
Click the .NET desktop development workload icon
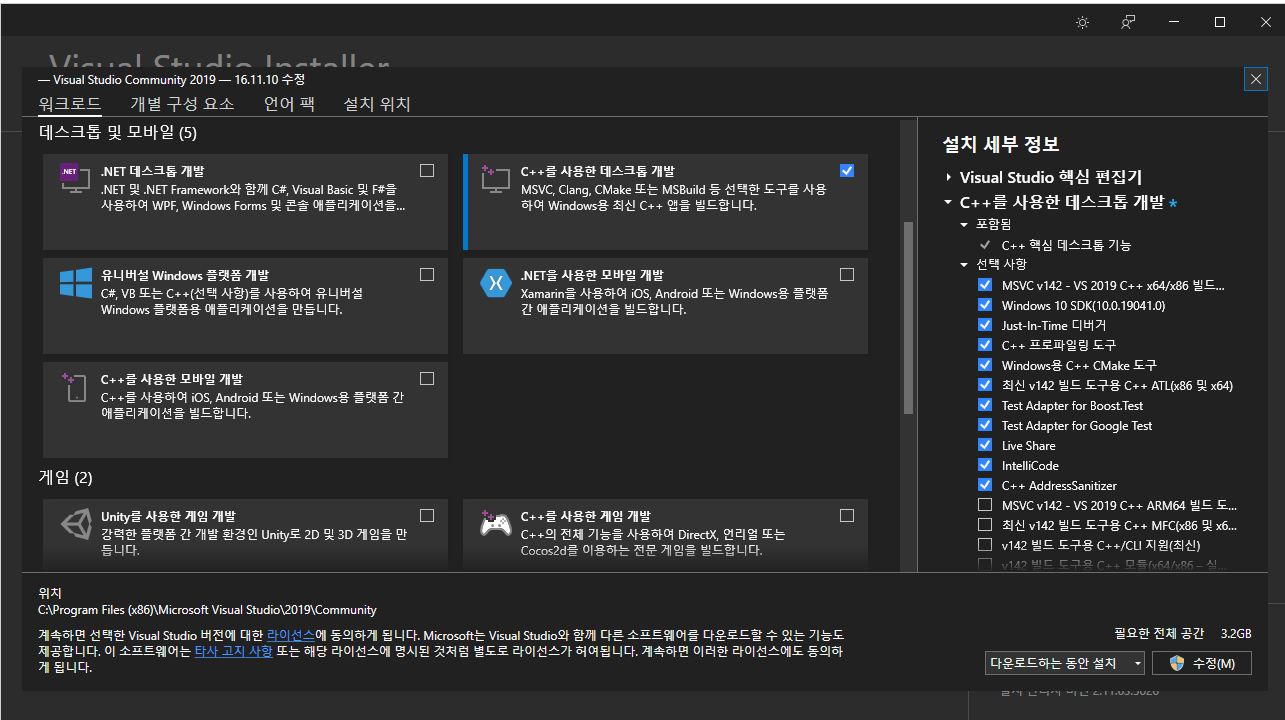coord(76,179)
